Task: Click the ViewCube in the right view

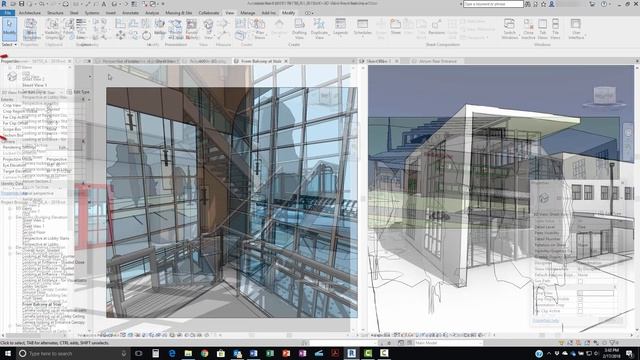Action: 604,96
